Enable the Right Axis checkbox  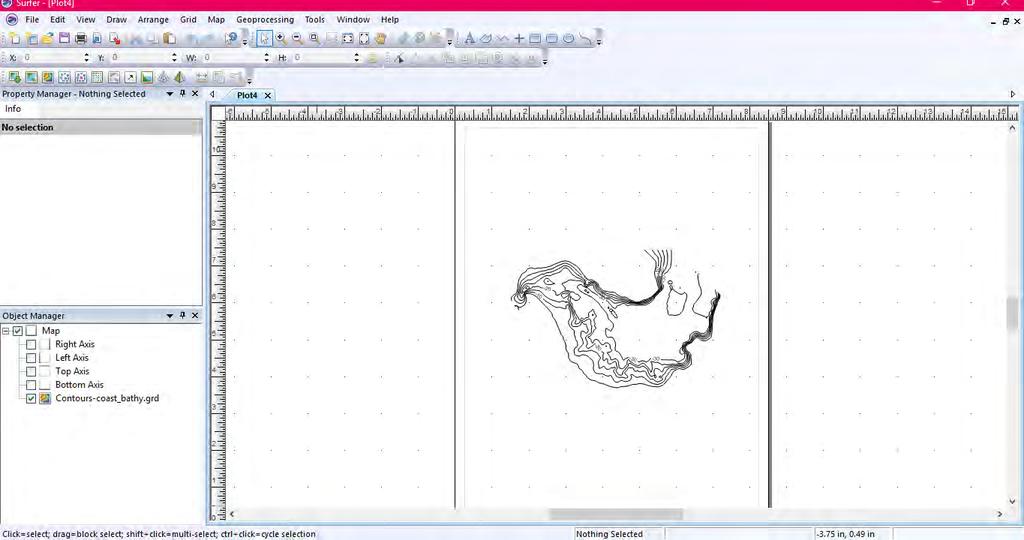pos(31,344)
